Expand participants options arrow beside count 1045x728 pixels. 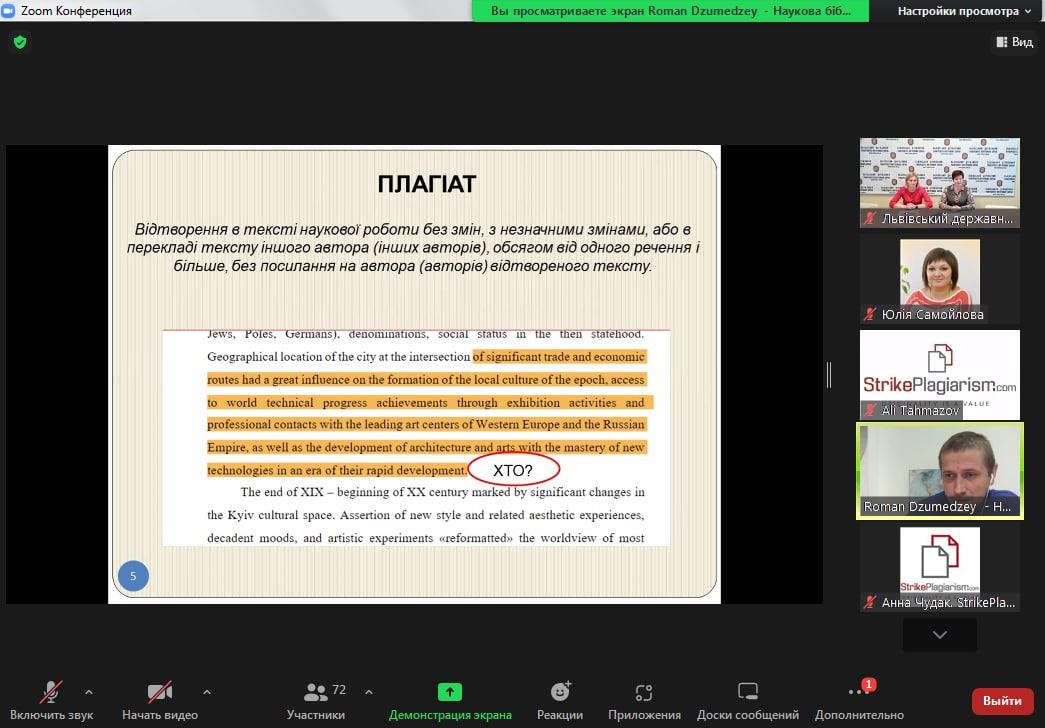[368, 691]
